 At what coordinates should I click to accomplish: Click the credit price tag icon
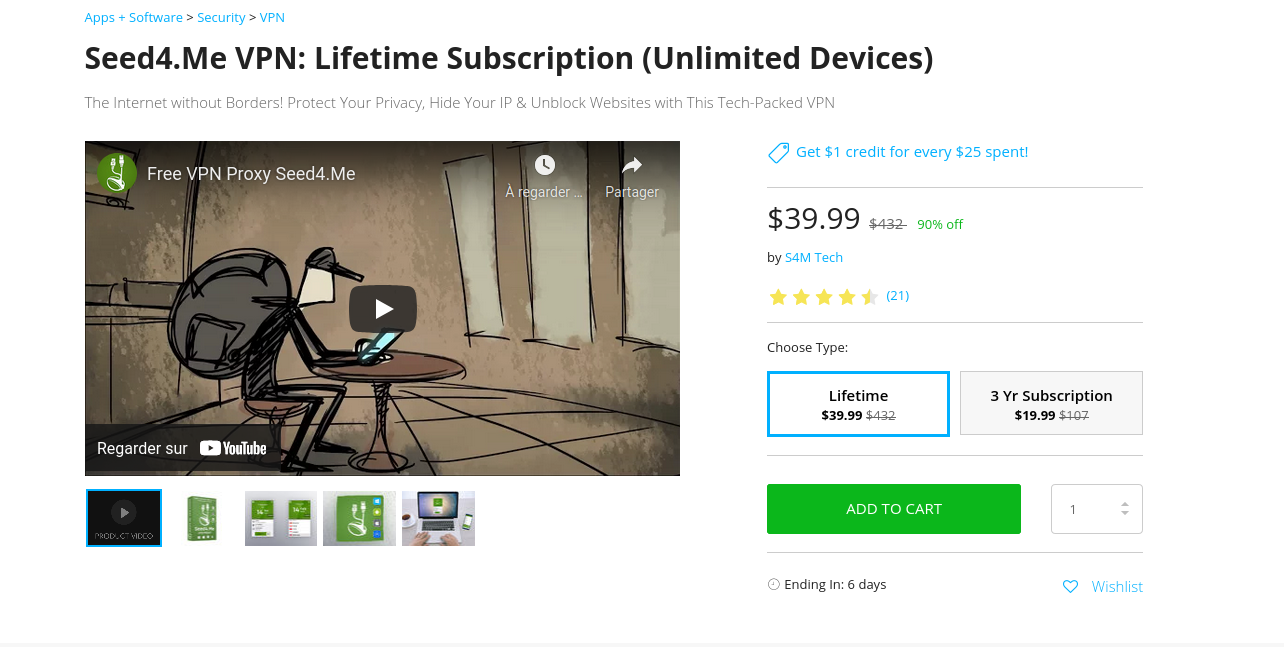click(778, 152)
